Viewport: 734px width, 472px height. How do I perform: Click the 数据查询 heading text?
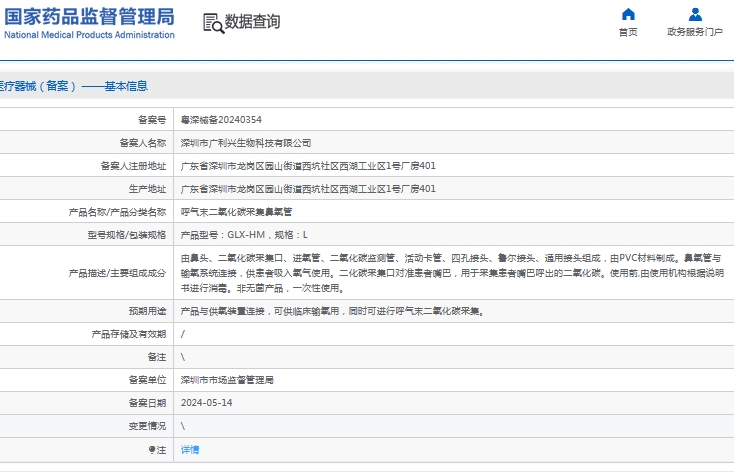[252, 22]
